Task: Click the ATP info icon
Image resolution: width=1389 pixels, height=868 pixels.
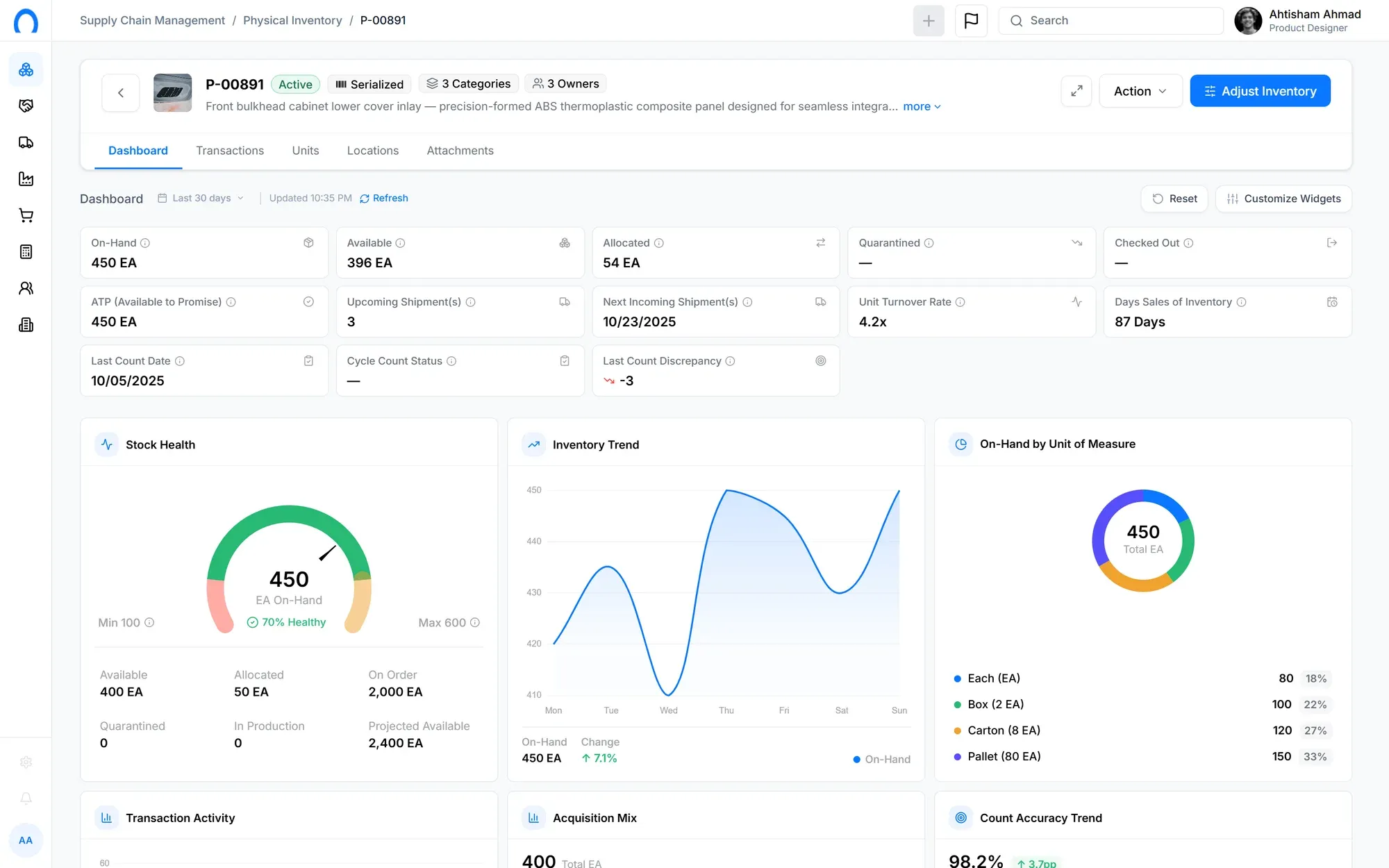Action: click(231, 302)
